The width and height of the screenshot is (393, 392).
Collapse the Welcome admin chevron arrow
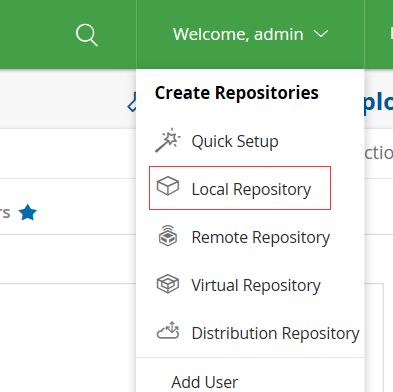click(321, 34)
